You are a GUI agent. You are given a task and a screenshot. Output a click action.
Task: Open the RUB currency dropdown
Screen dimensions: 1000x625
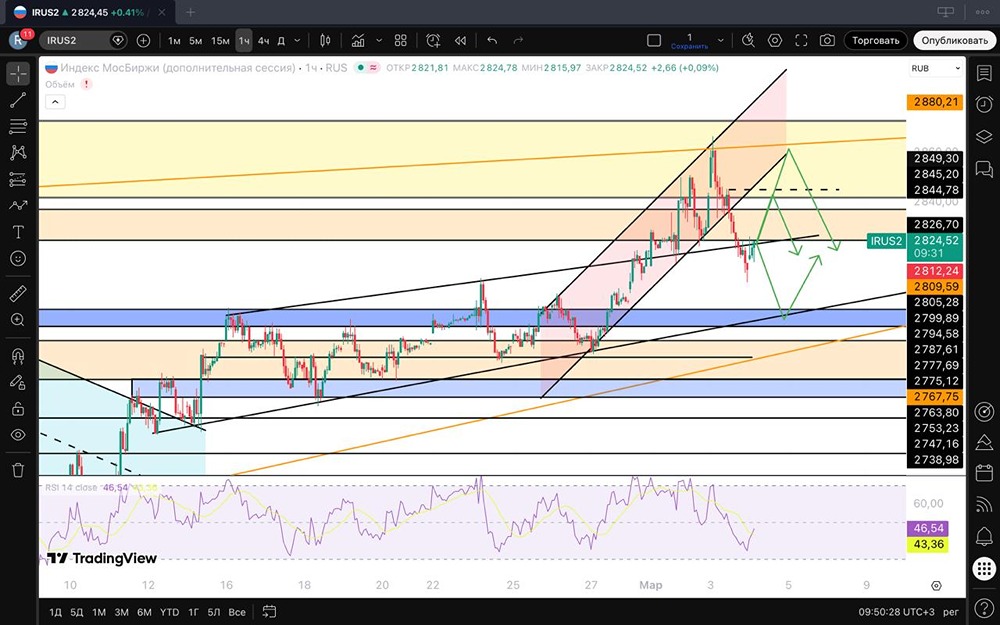pos(936,69)
